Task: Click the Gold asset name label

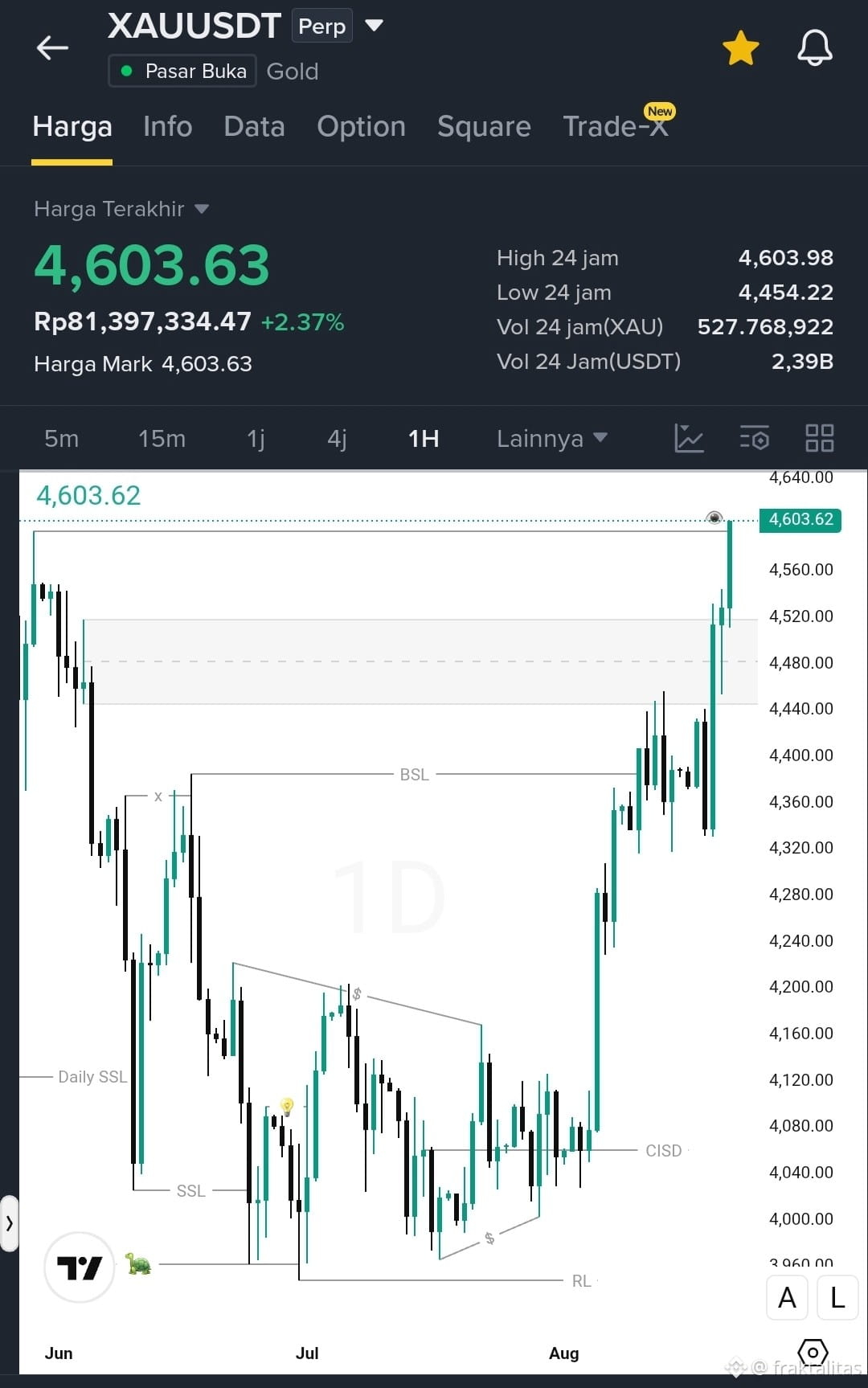Action: (293, 72)
